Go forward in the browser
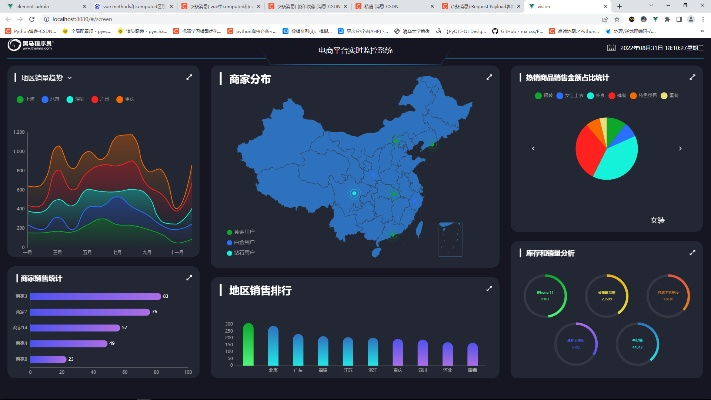The height and width of the screenshot is (400, 711). 20,19
